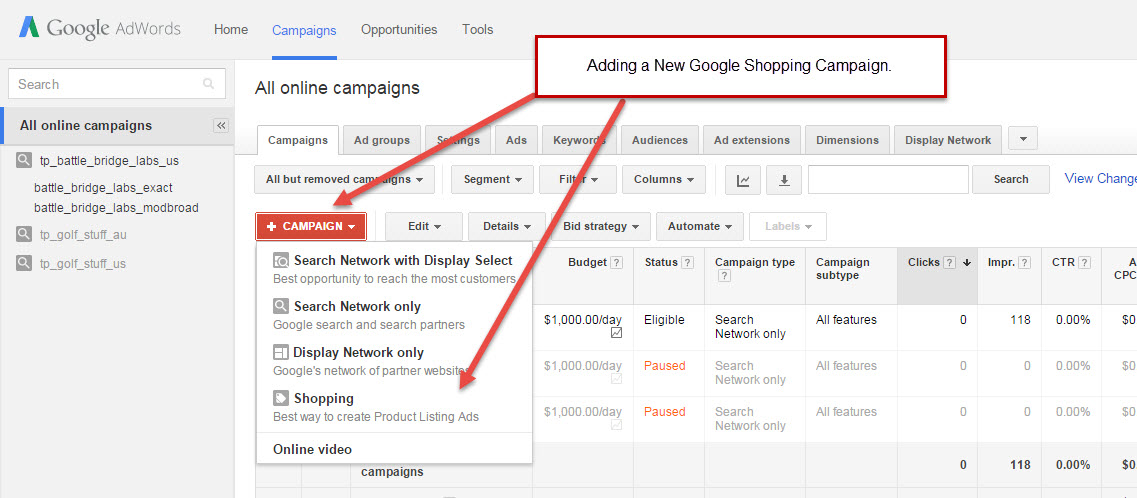
Task: Click the Eligible status cell
Action: [664, 320]
